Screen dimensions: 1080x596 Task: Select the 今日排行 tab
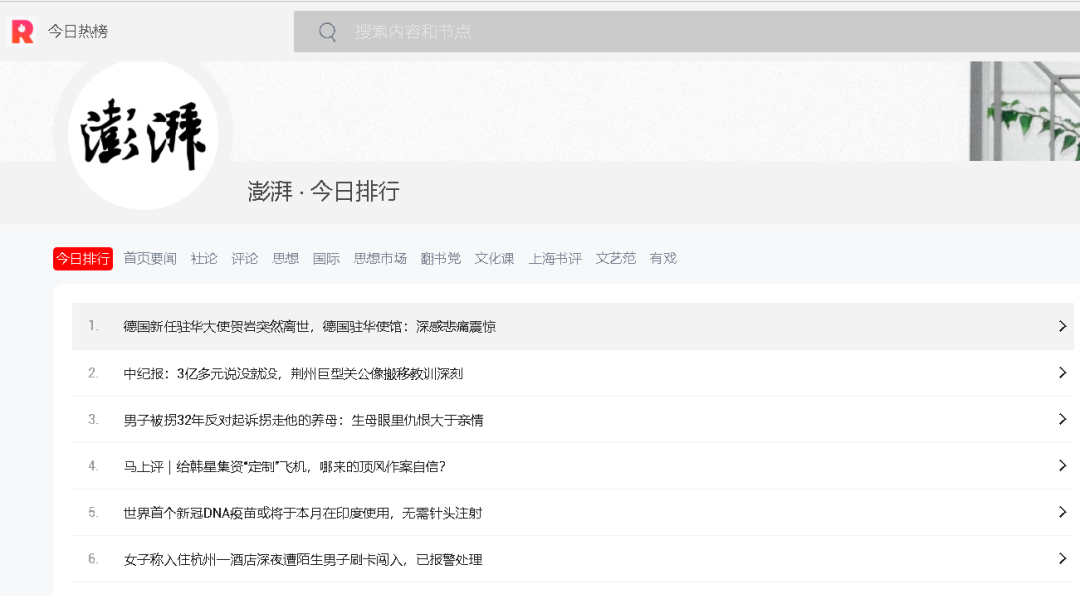(x=83, y=258)
